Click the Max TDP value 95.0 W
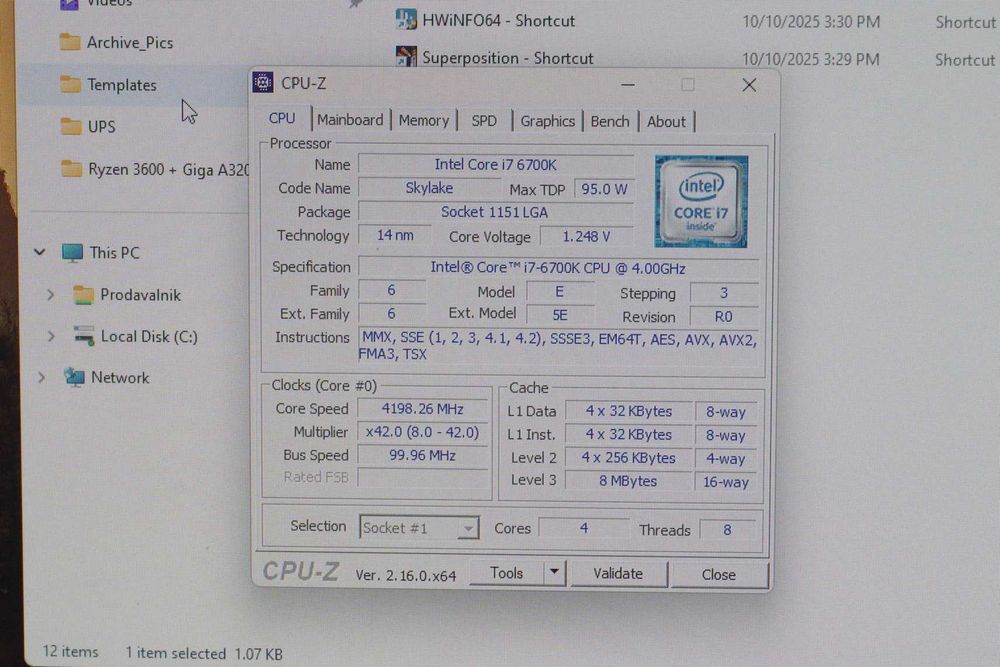The width and height of the screenshot is (1000, 667). click(604, 189)
